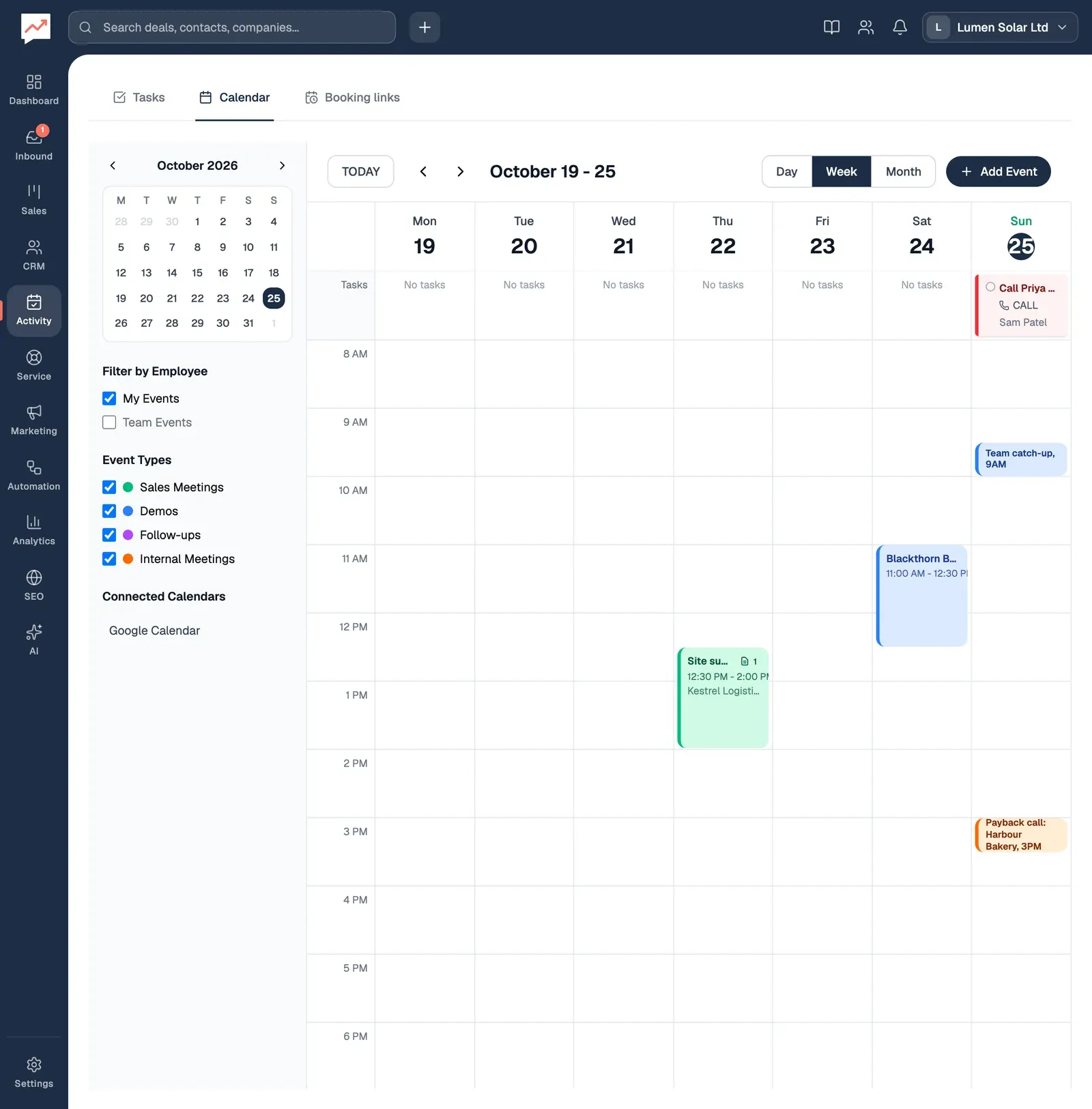Select October 15 in mini calendar
The image size is (1092, 1109).
coord(197,273)
